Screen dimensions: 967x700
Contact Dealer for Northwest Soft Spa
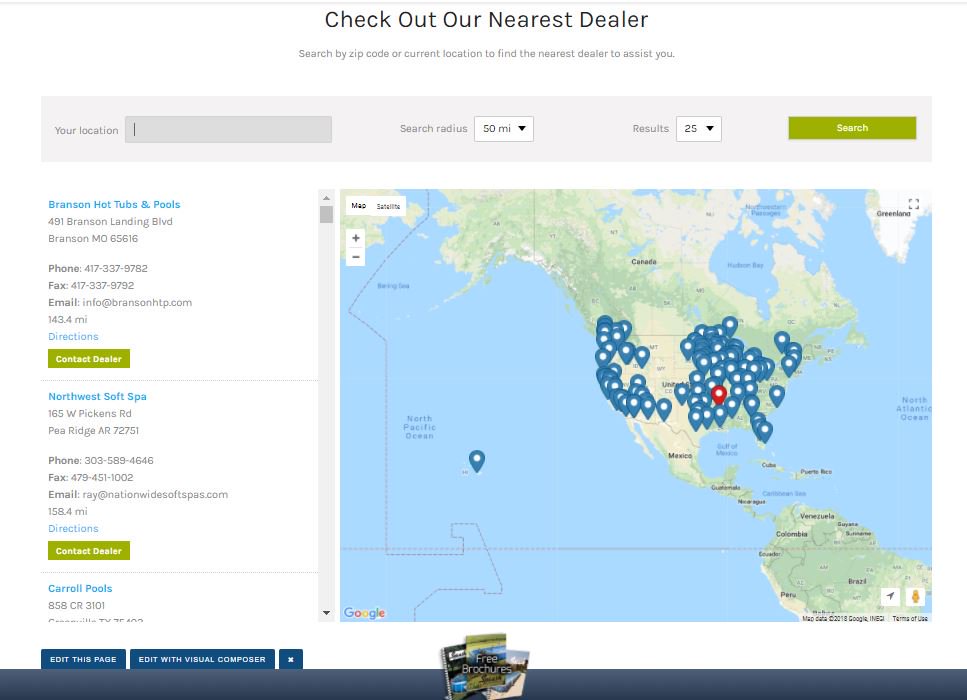(89, 551)
